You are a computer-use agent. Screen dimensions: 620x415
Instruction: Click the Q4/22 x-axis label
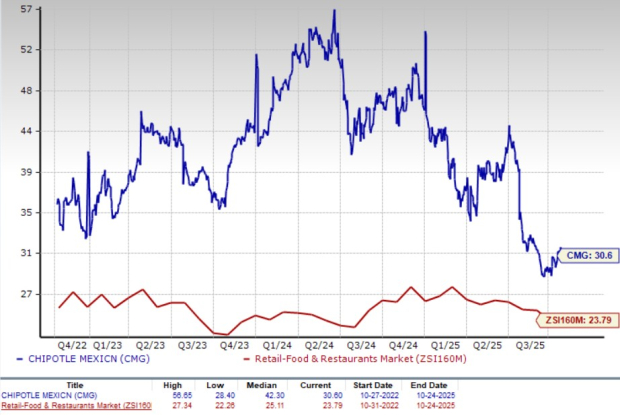coord(71,342)
